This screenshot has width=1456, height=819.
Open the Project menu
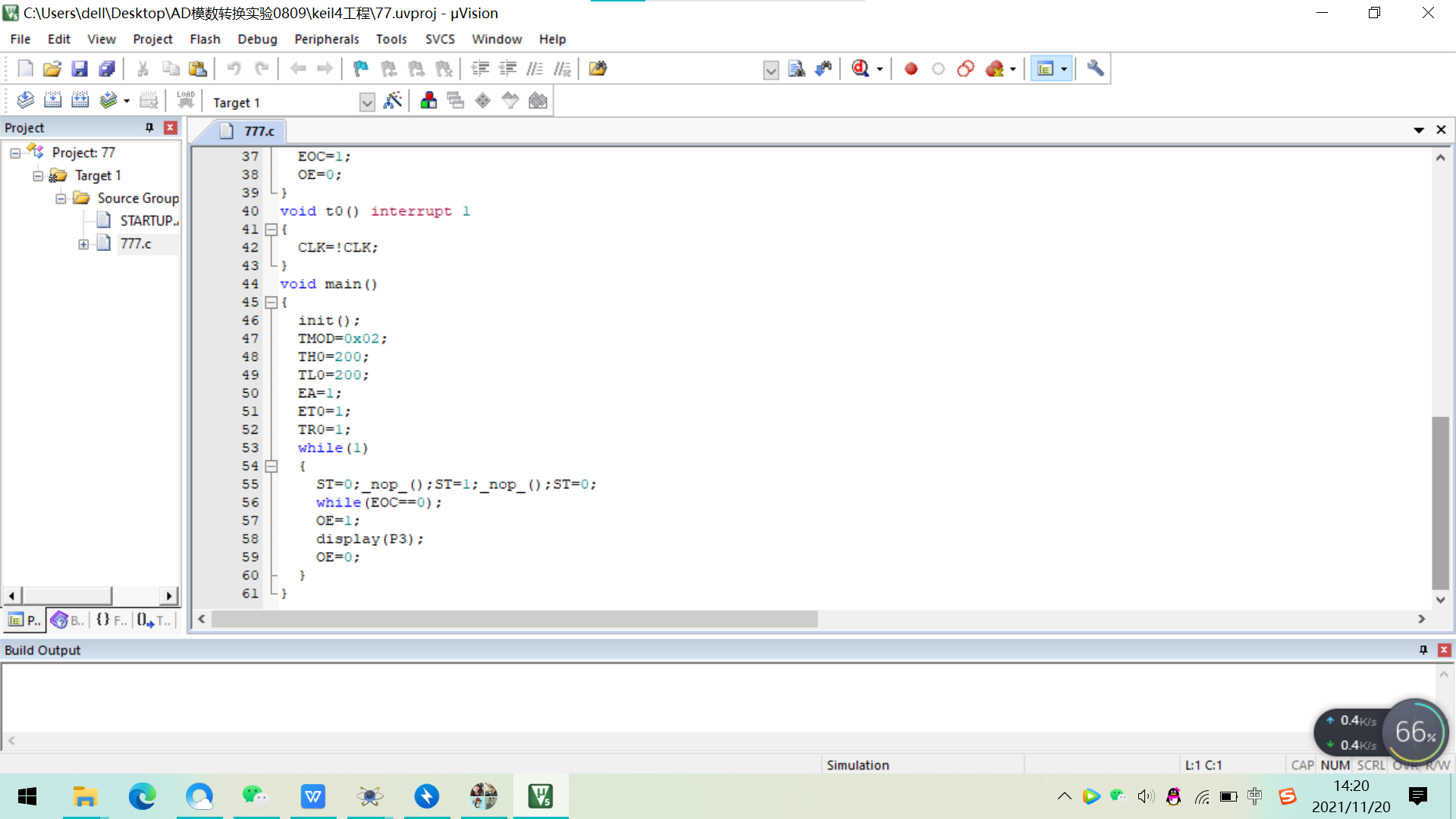click(152, 39)
